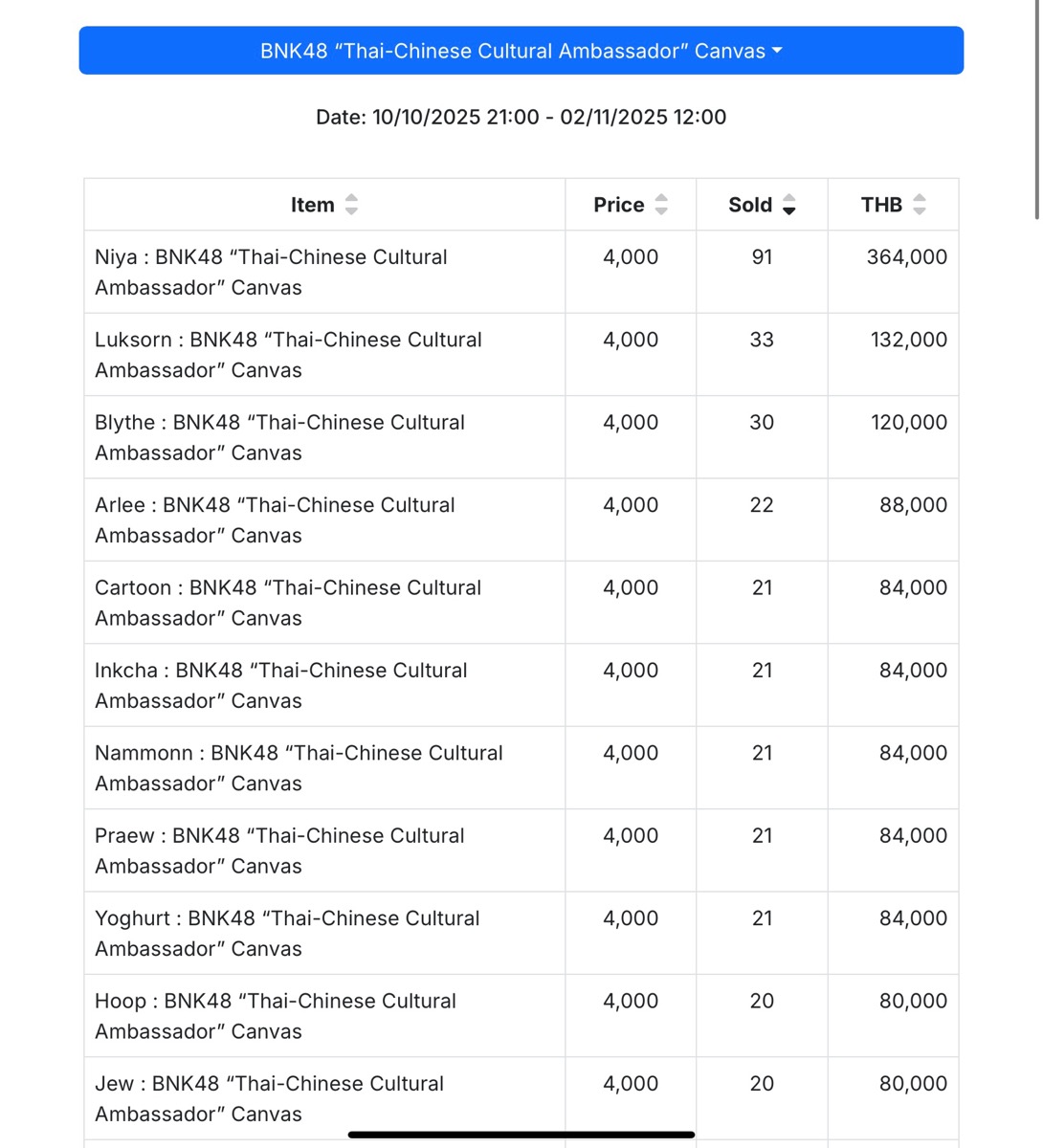Select the Niya canvas item row
This screenshot has width=1043, height=1148.
521,272
